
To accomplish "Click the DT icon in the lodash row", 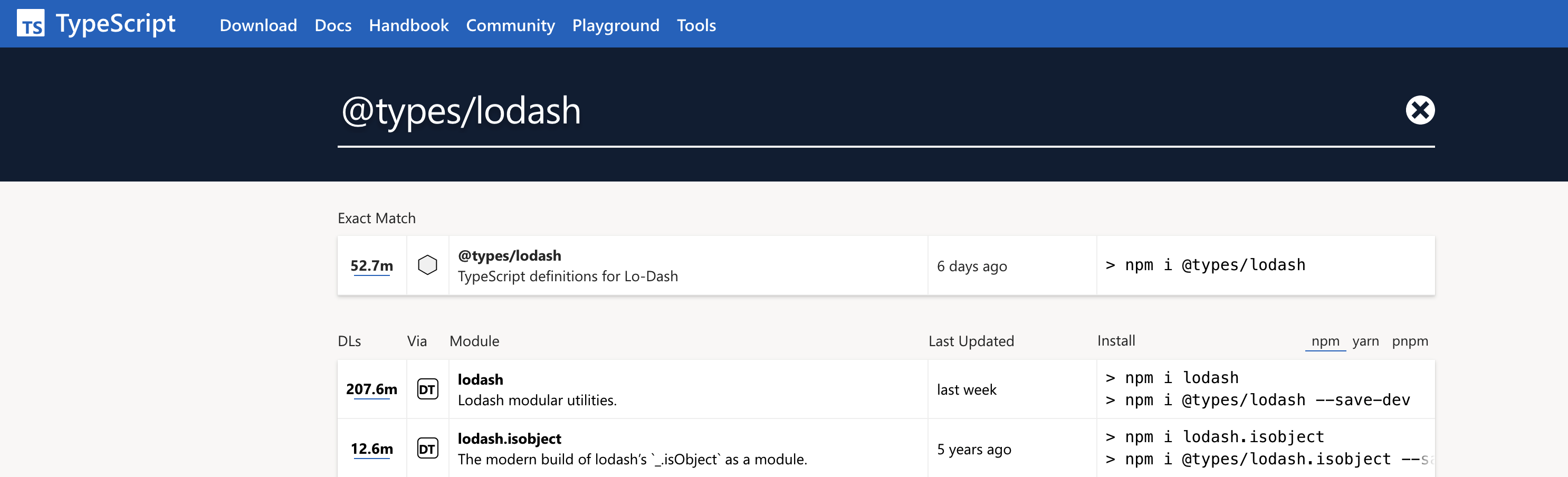I will pos(427,389).
